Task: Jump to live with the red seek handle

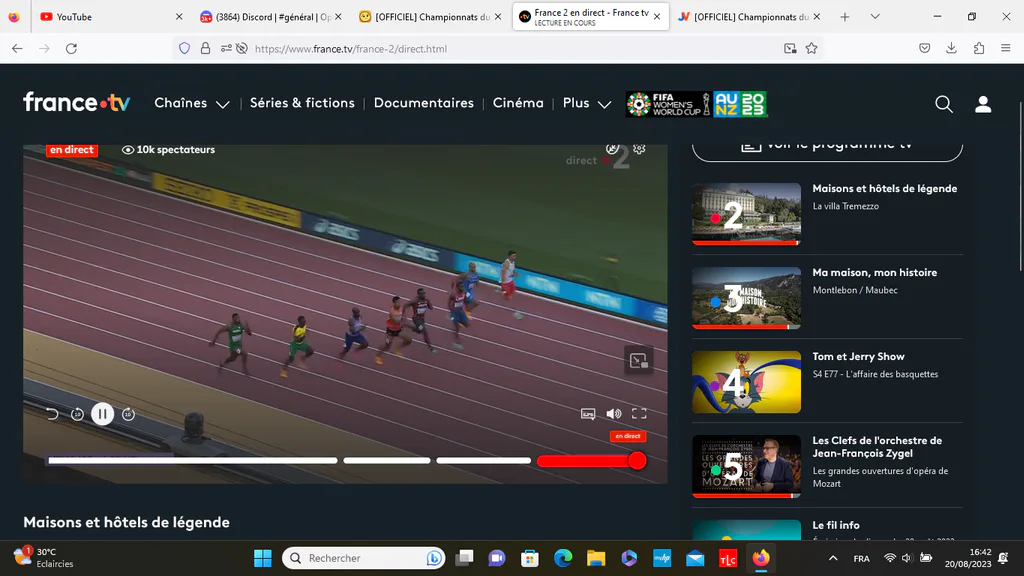Action: [637, 461]
